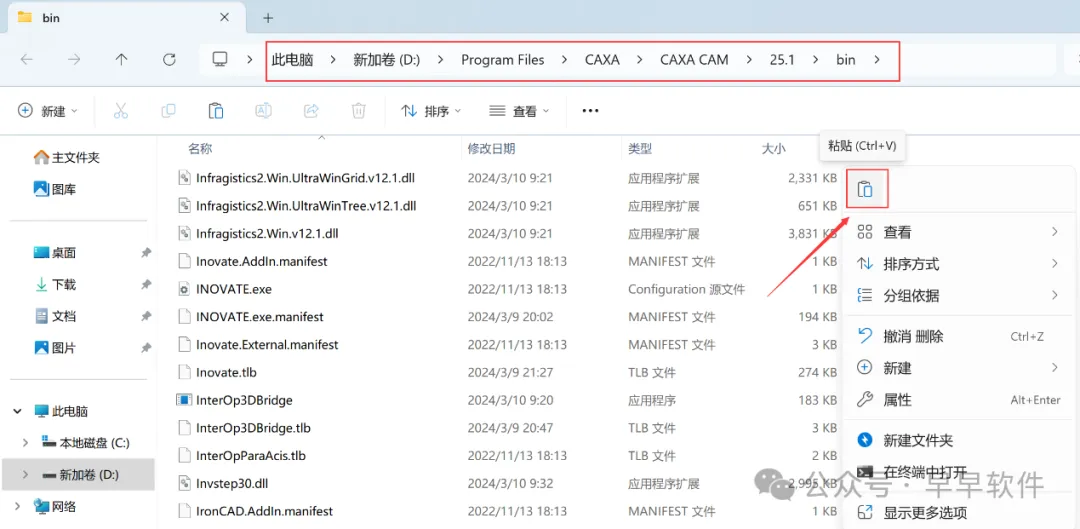Collapse the 此电脑 tree node
Screen dimensions: 1080x529
coord(17,412)
